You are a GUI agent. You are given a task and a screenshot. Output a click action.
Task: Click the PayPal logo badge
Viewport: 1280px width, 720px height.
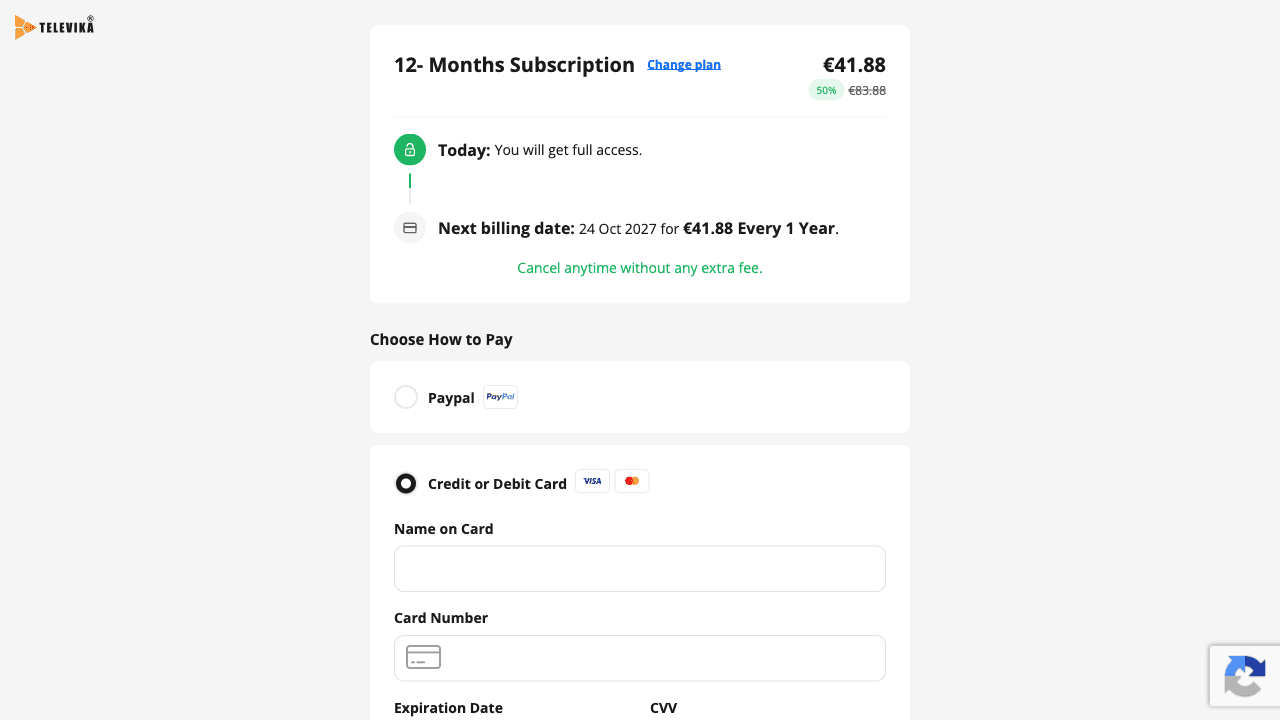(x=500, y=397)
